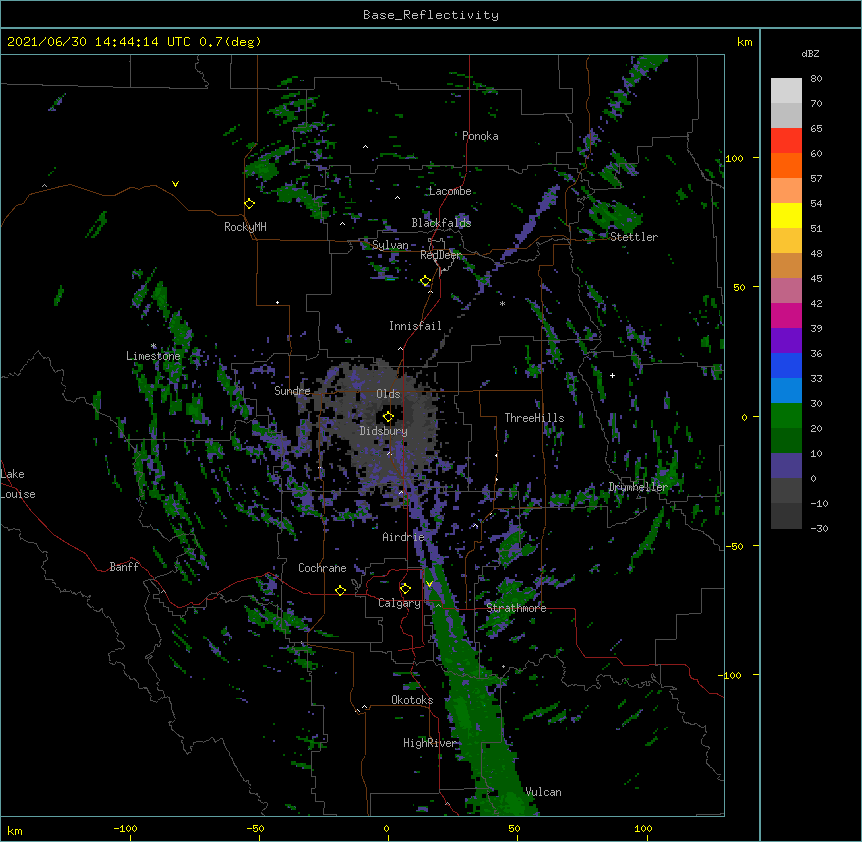Click the 80 value in the dBZ legend
The image size is (862, 842).
pyautogui.click(x=816, y=79)
